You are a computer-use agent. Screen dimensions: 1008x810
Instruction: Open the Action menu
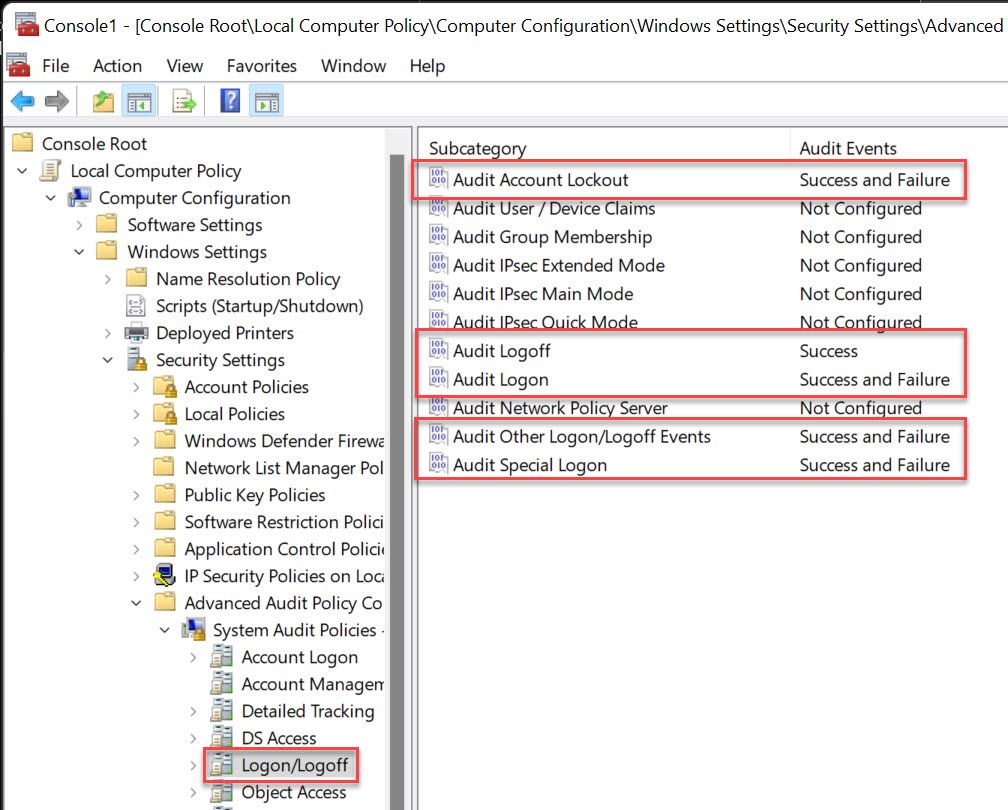[x=116, y=66]
